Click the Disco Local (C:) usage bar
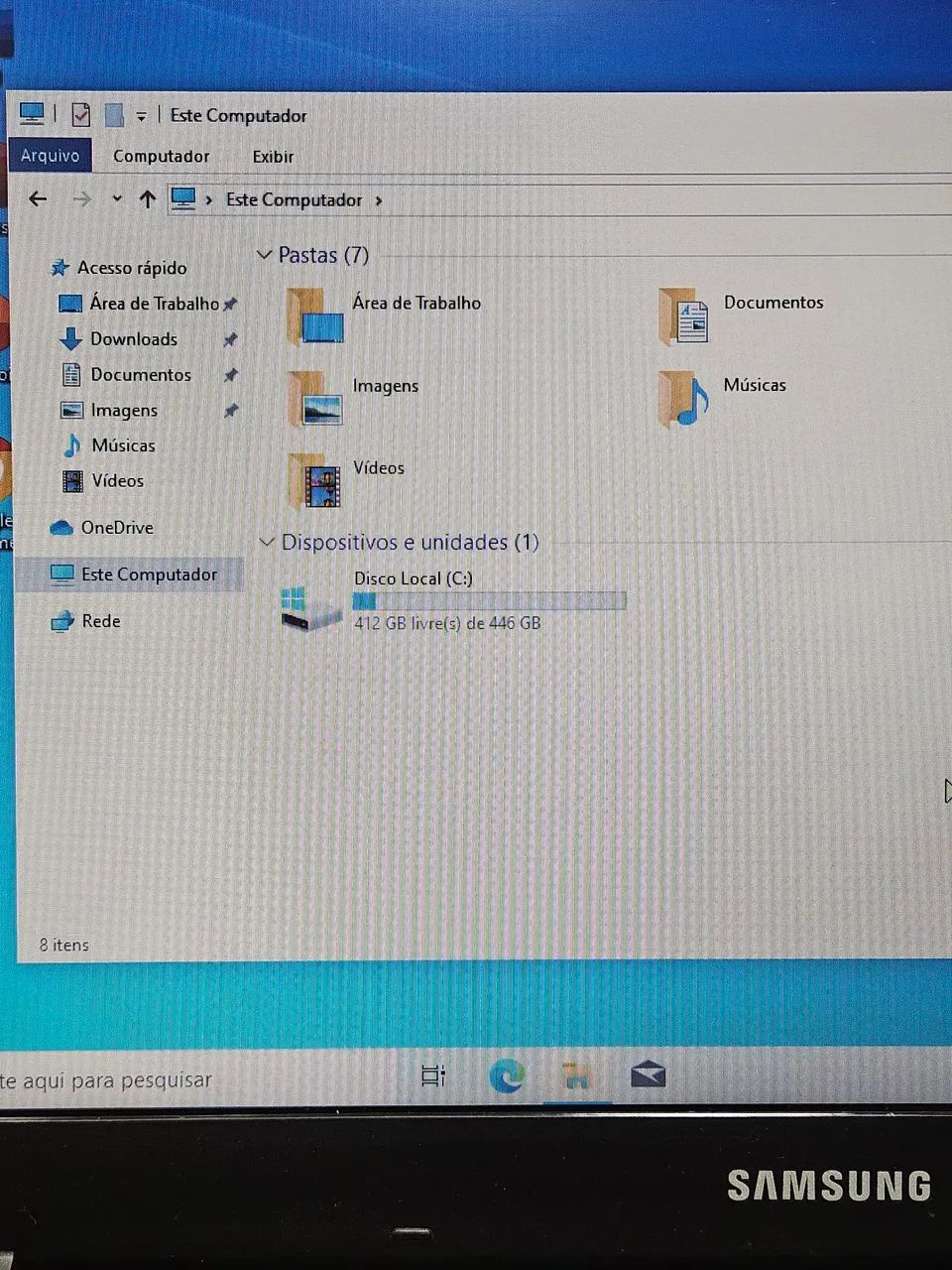 click(490, 601)
